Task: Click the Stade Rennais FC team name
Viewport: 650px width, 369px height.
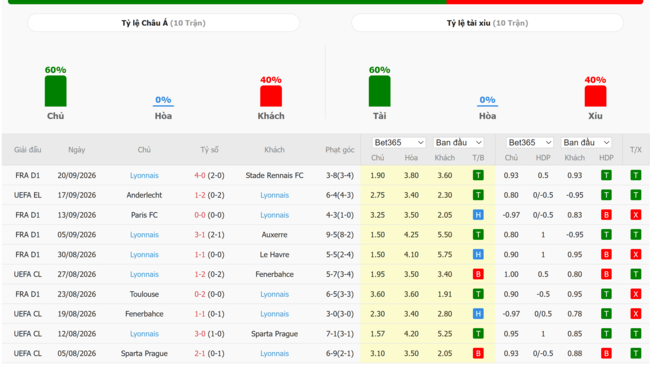Action: pyautogui.click(x=274, y=175)
